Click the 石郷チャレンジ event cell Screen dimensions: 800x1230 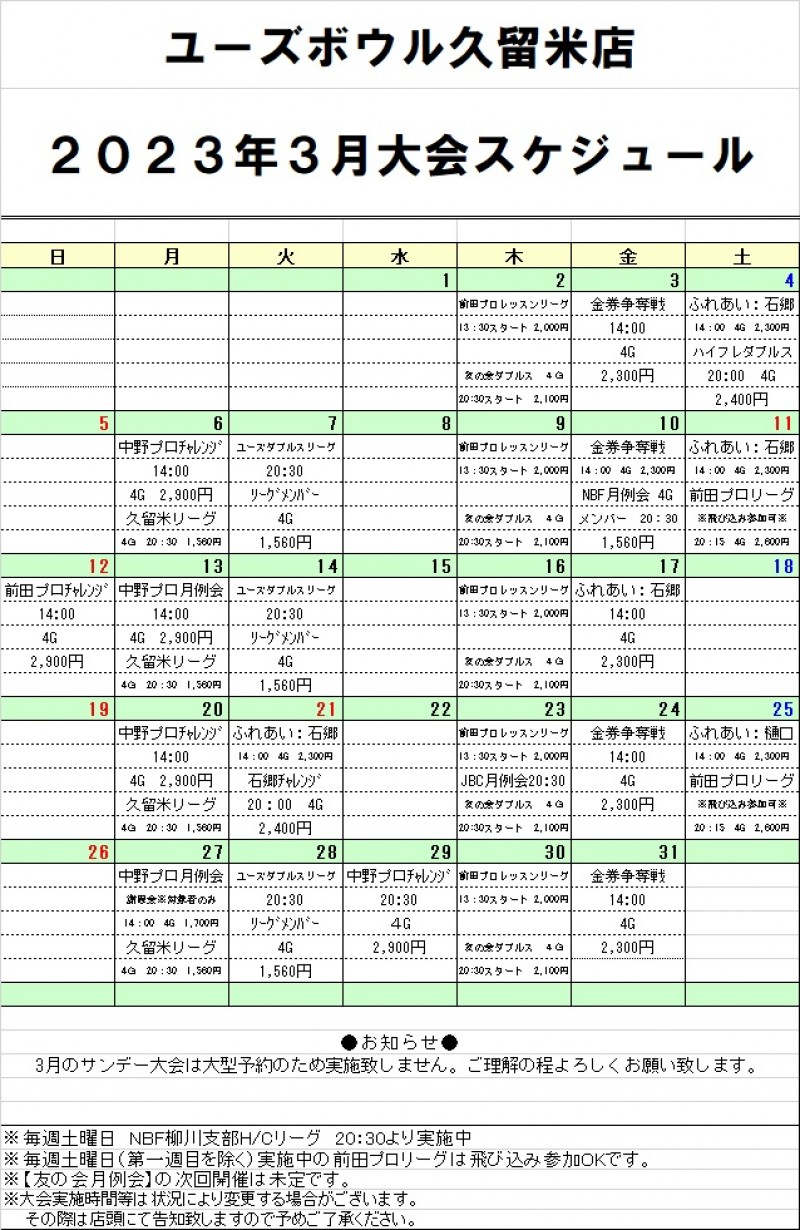tap(286, 781)
